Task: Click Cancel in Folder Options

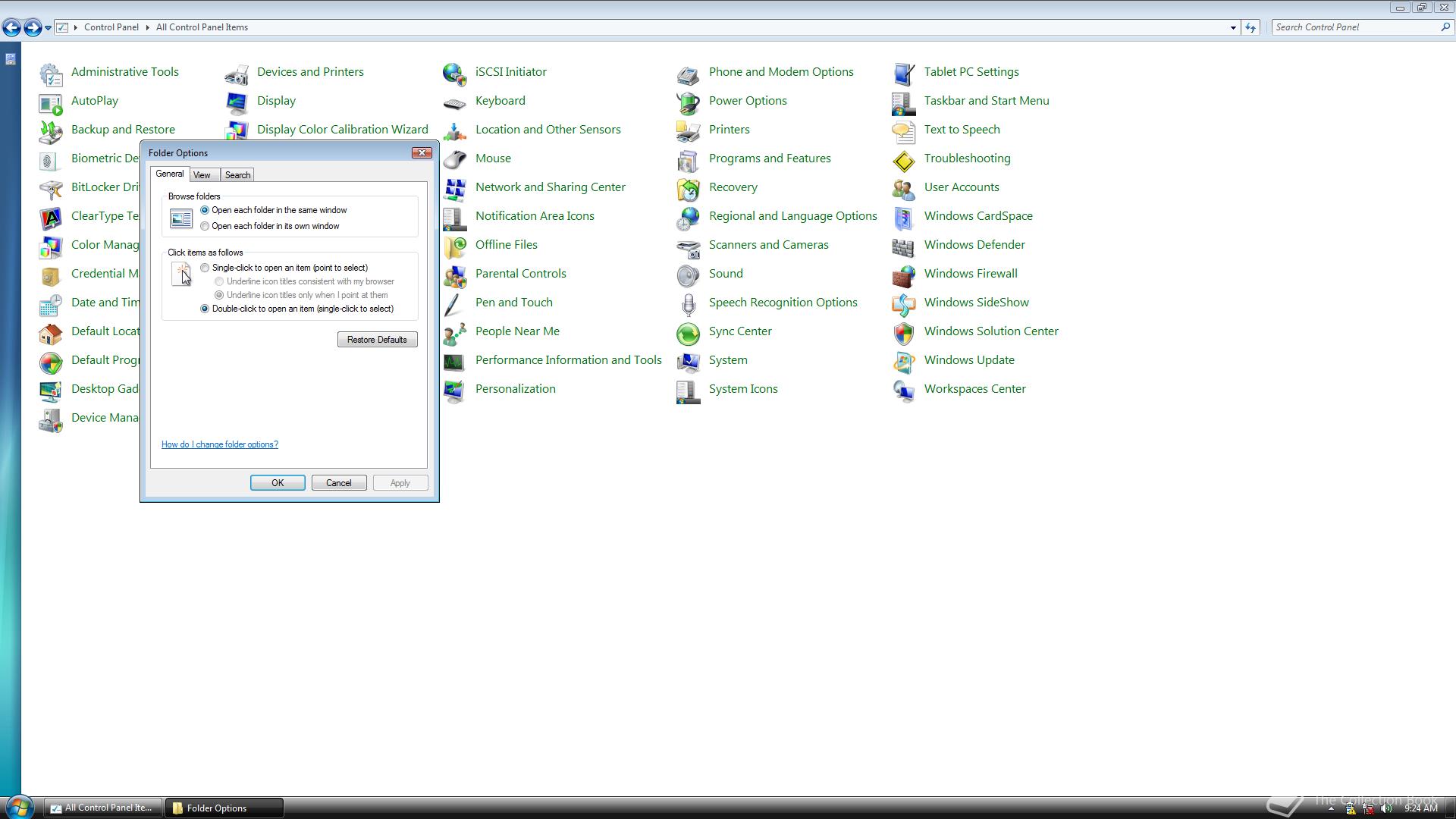Action: [339, 483]
